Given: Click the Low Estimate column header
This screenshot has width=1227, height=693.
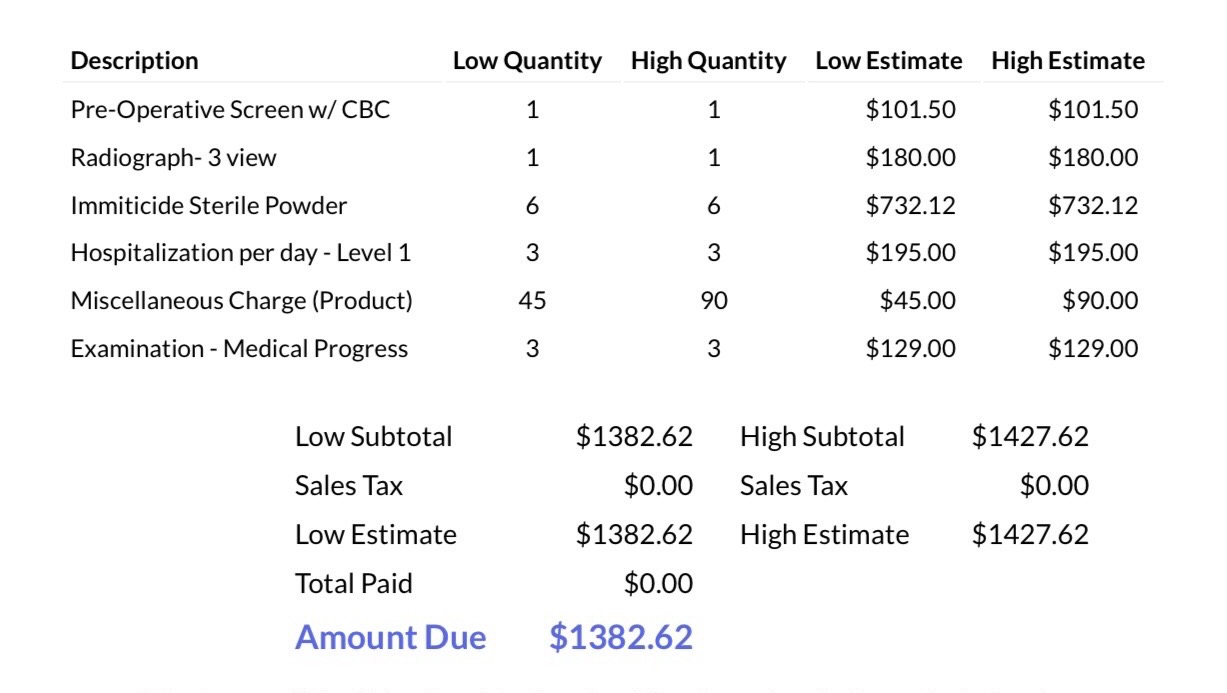Looking at the screenshot, I should [x=888, y=61].
